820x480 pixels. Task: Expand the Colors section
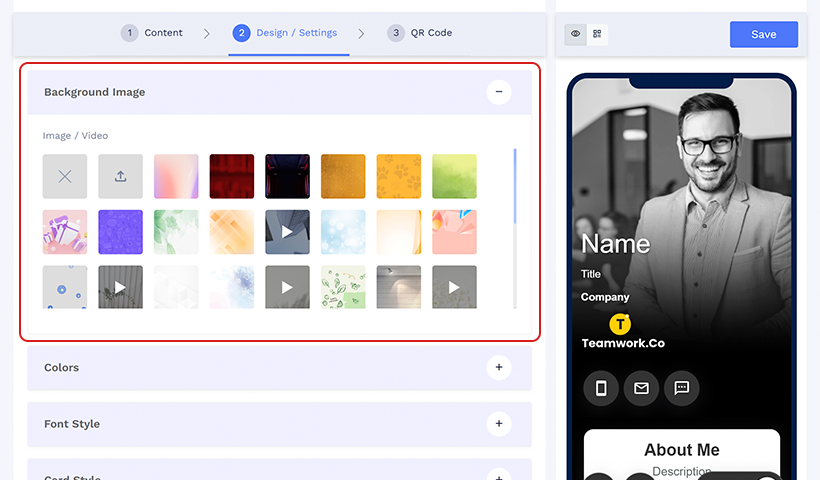[499, 367]
